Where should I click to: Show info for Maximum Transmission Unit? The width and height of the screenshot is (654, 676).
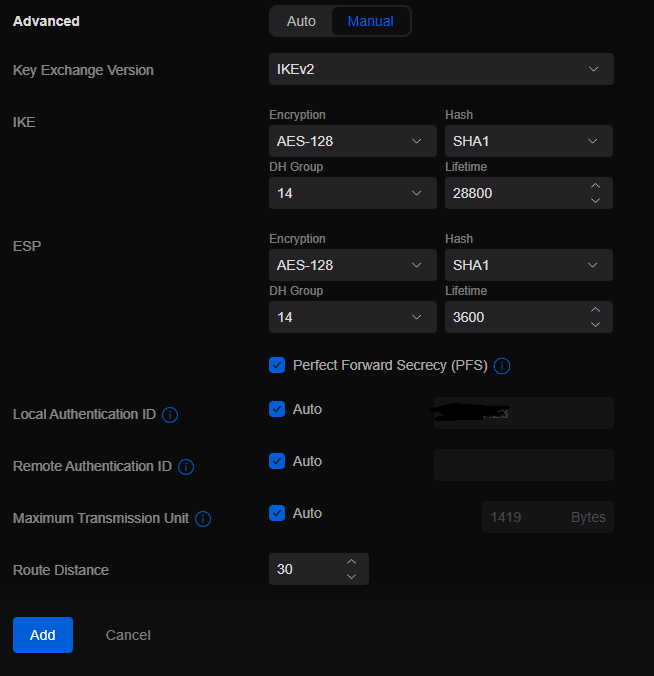coord(203,519)
